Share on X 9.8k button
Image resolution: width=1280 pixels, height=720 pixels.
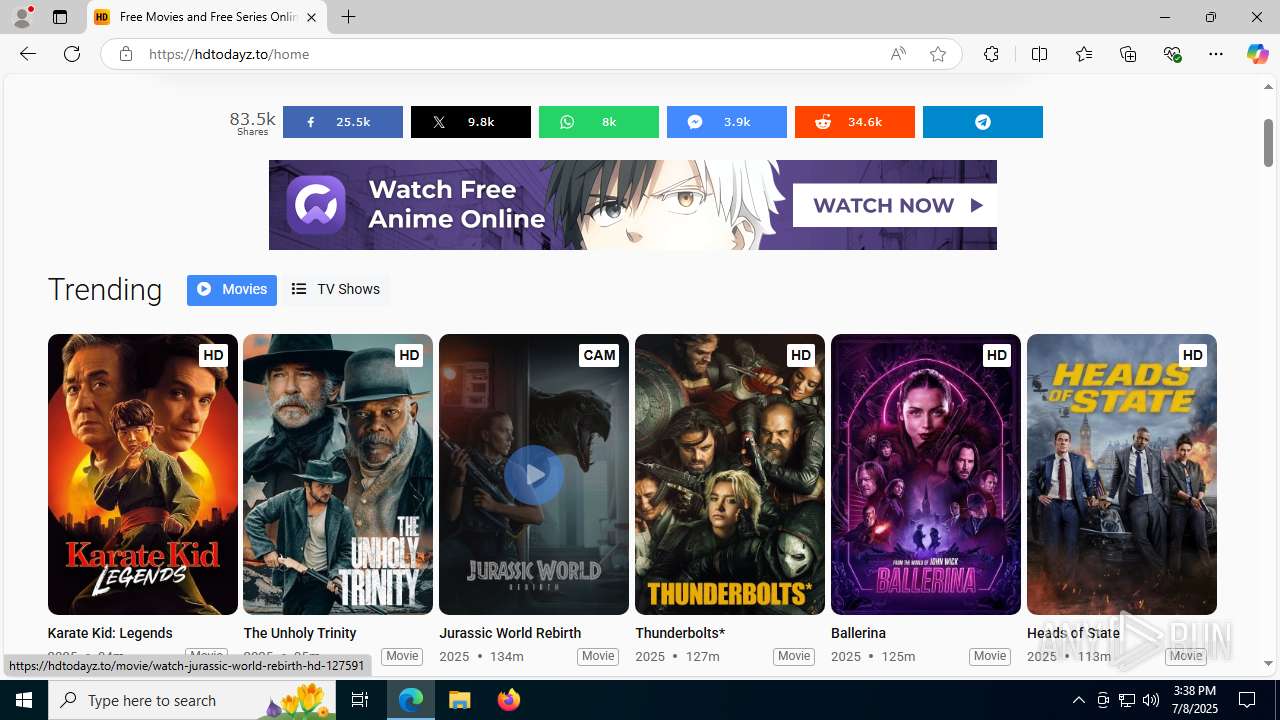pyautogui.click(x=471, y=122)
